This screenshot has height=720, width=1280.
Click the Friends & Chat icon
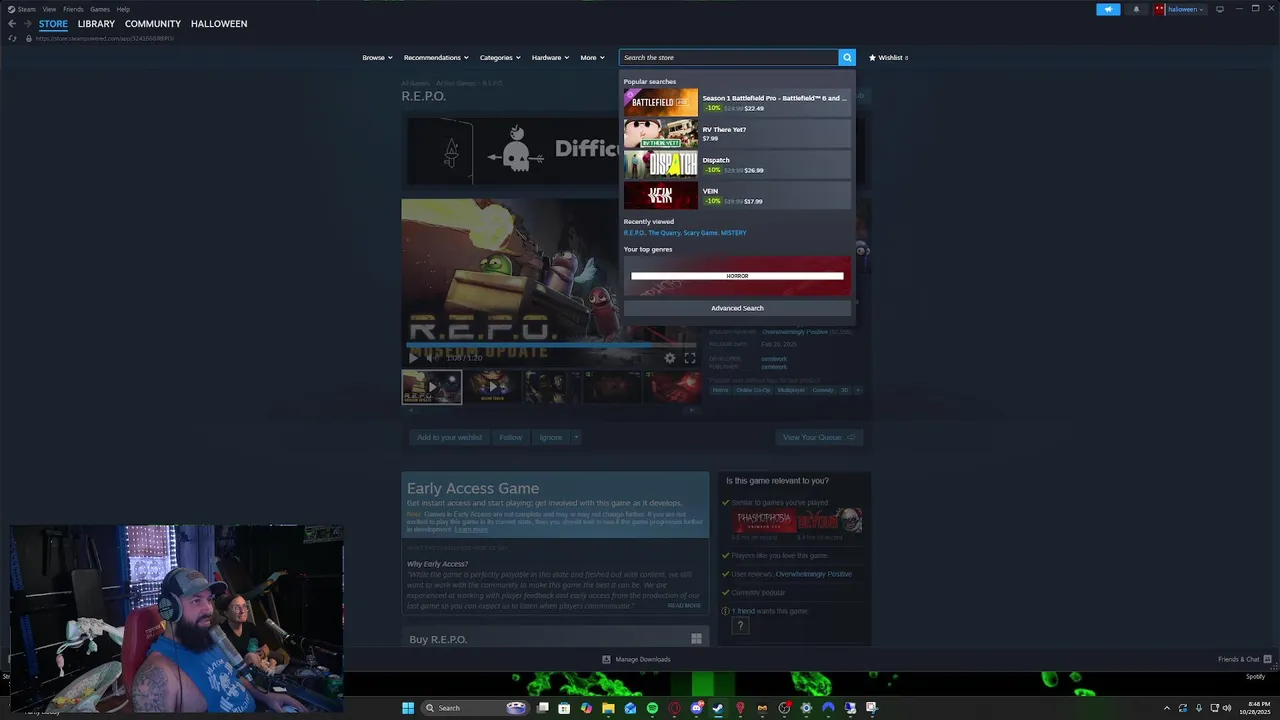(x=1268, y=659)
